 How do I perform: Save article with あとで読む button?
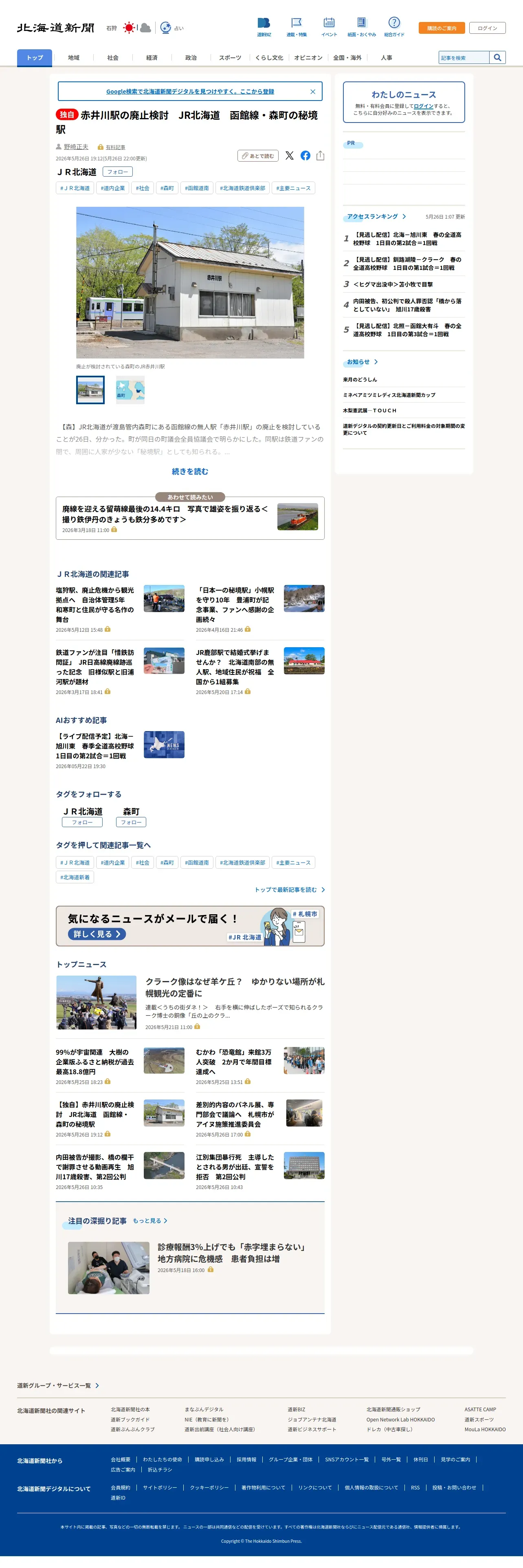[x=257, y=156]
